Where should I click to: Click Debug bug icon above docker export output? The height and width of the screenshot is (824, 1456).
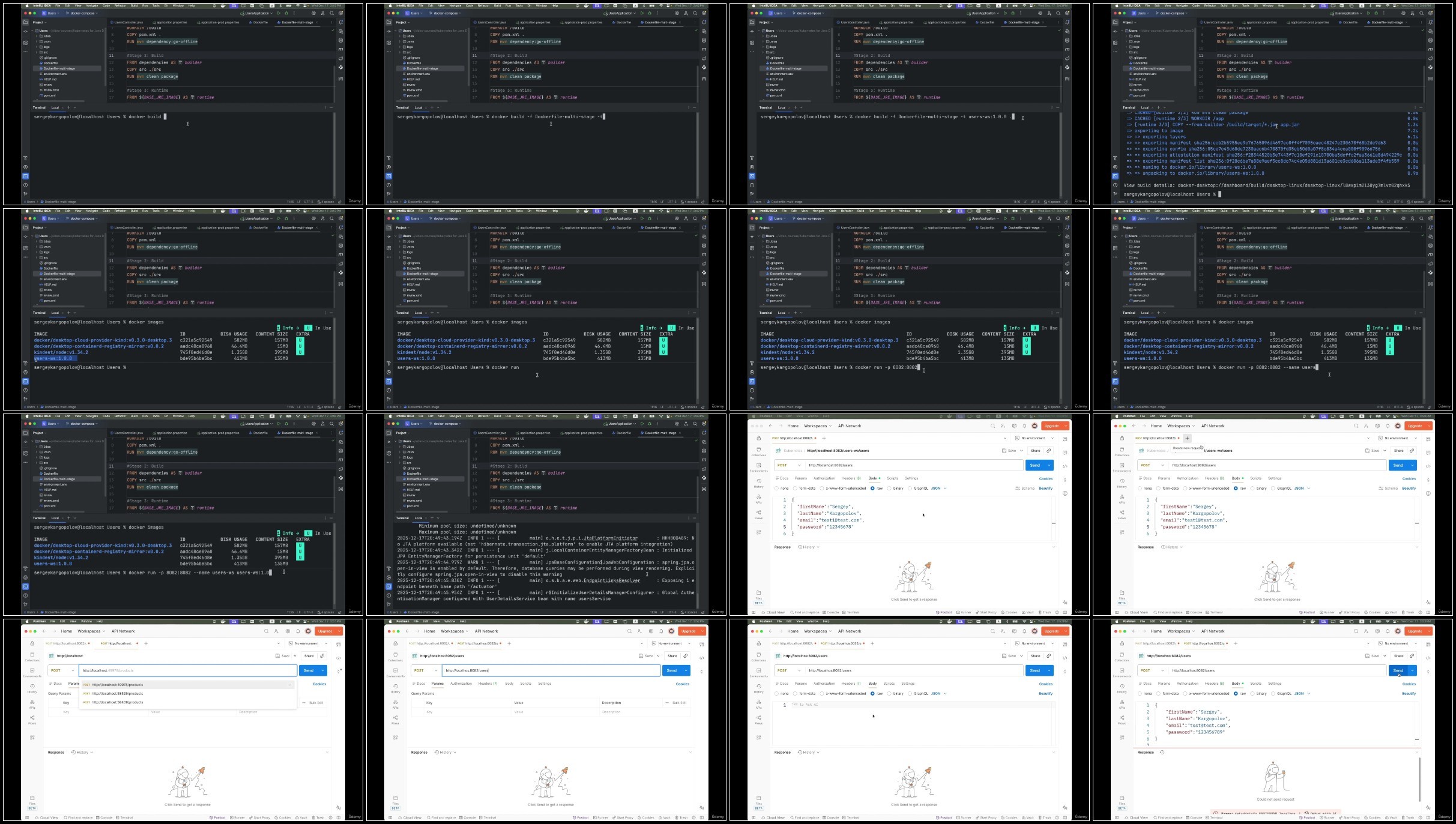[x=1376, y=13]
